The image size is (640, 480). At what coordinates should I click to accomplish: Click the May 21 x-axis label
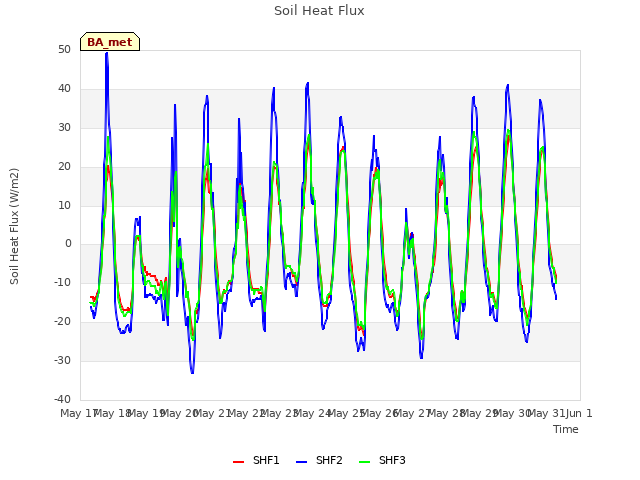[213, 413]
